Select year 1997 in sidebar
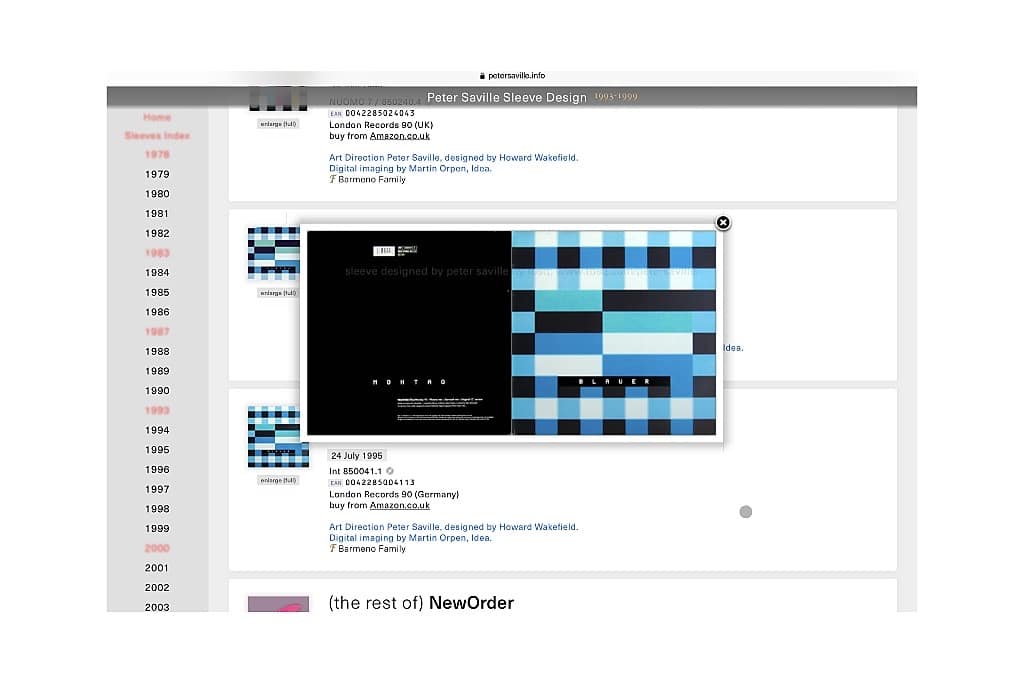The image size is (1024, 683). pyautogui.click(x=157, y=489)
